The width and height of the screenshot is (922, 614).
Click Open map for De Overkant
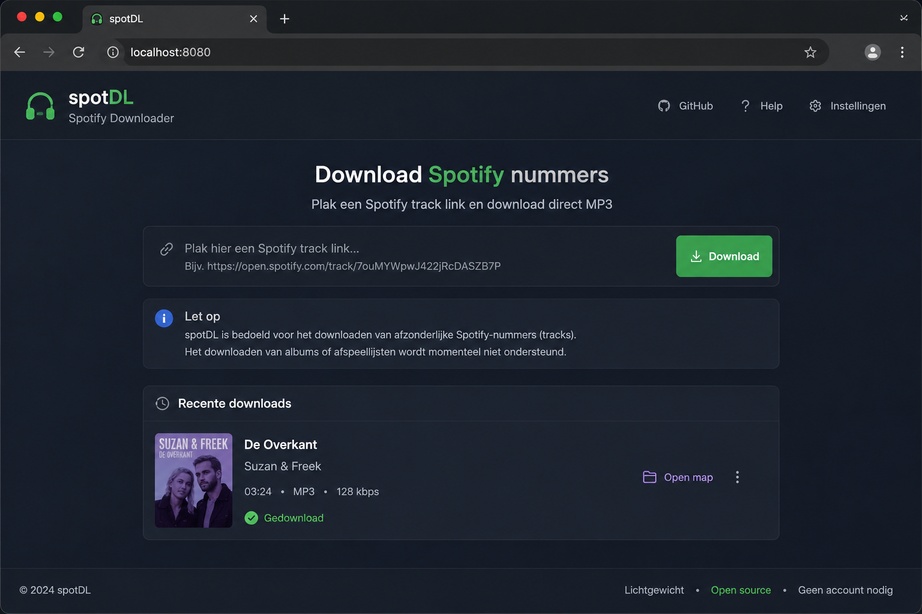coord(678,477)
